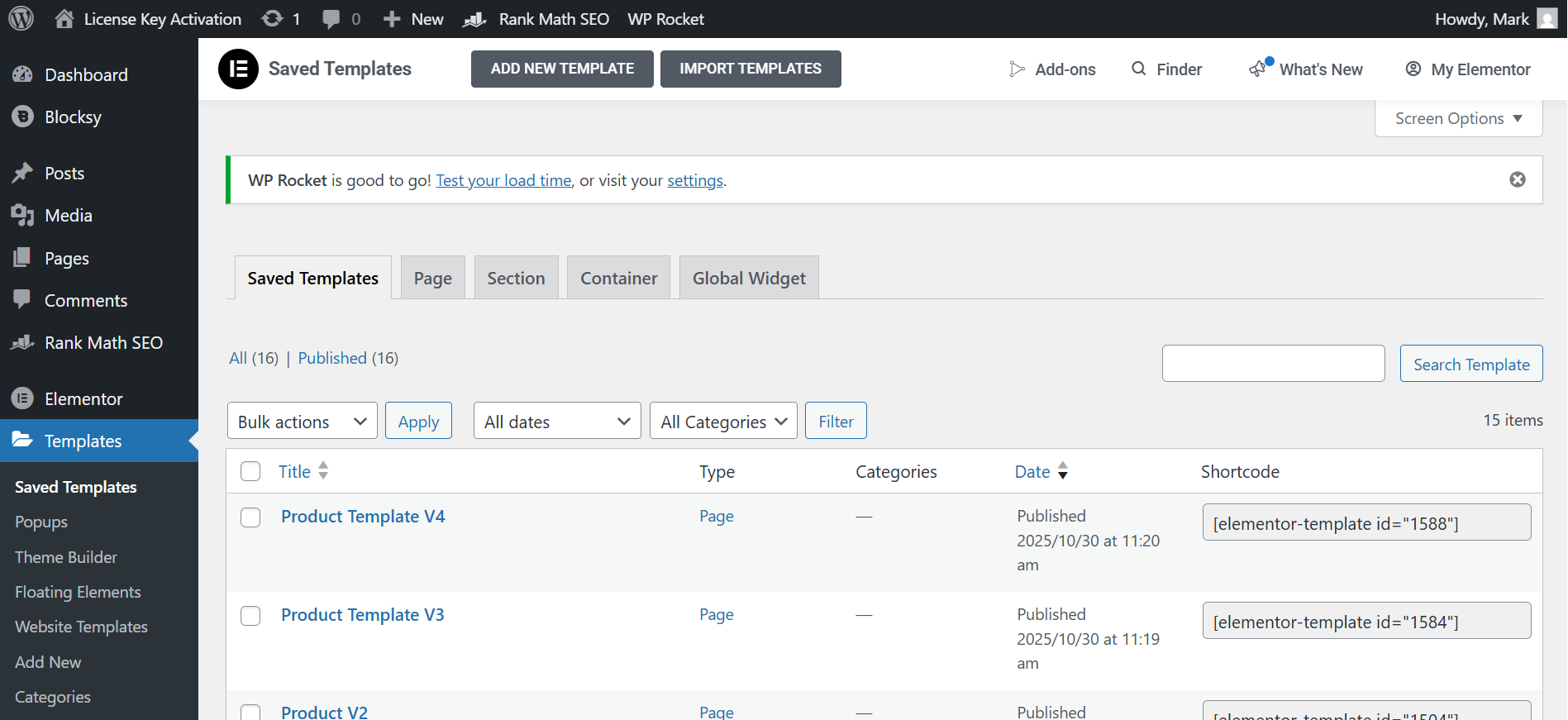The image size is (1568, 720).
Task: Show All (16) templates link
Action: [254, 358]
